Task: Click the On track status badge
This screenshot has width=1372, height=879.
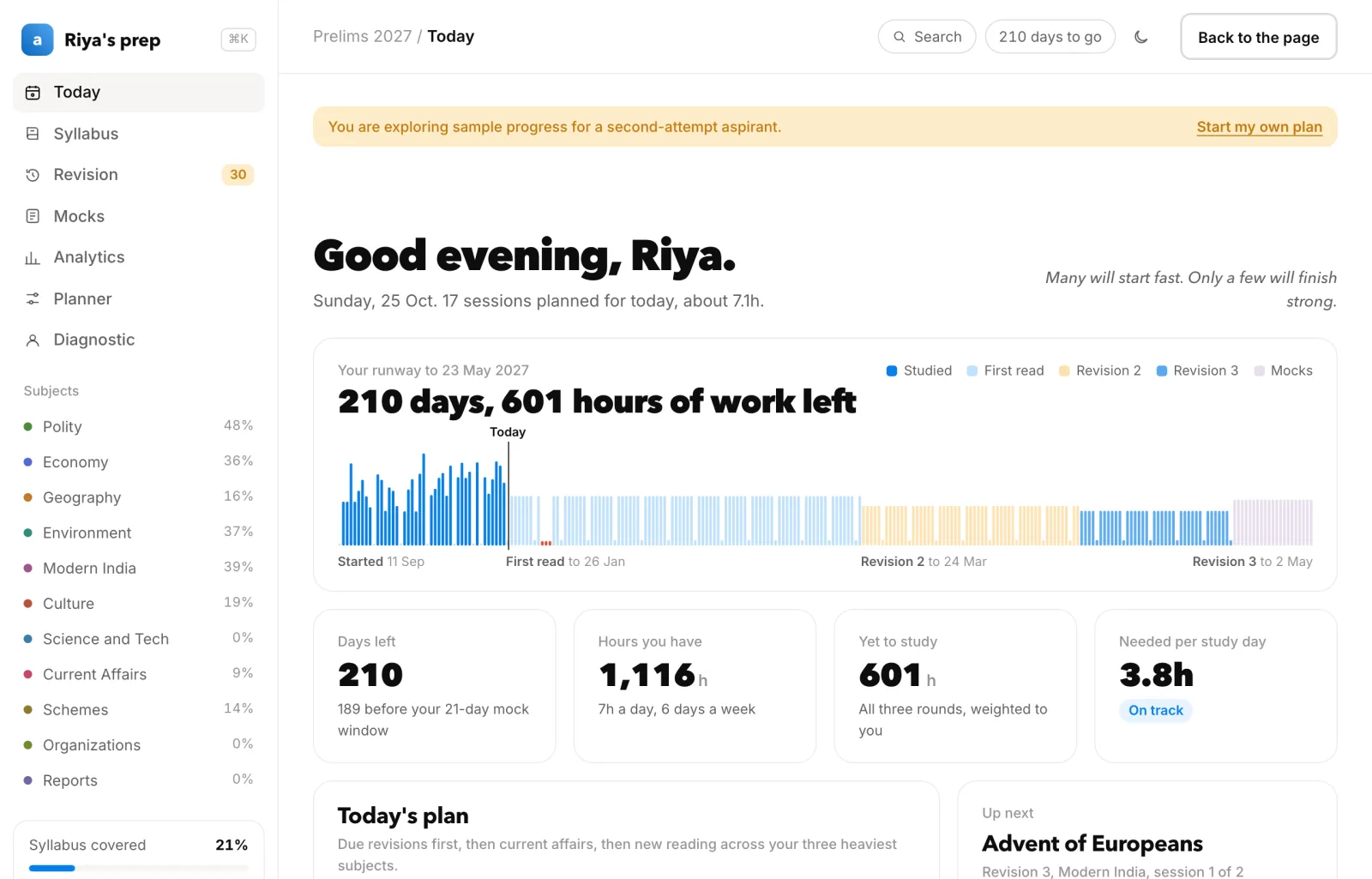Action: 1155,710
